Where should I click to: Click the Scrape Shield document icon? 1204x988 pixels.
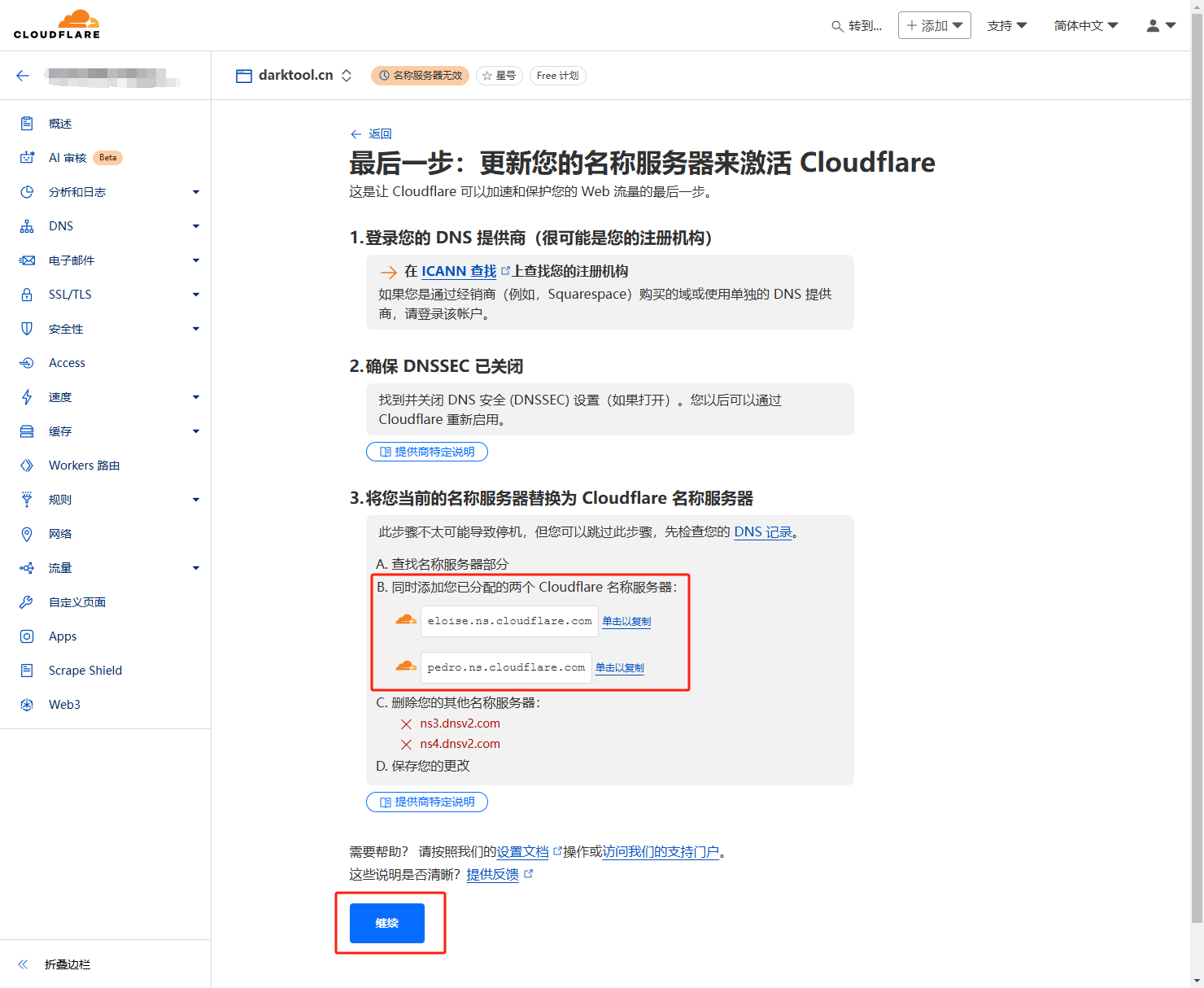[27, 671]
